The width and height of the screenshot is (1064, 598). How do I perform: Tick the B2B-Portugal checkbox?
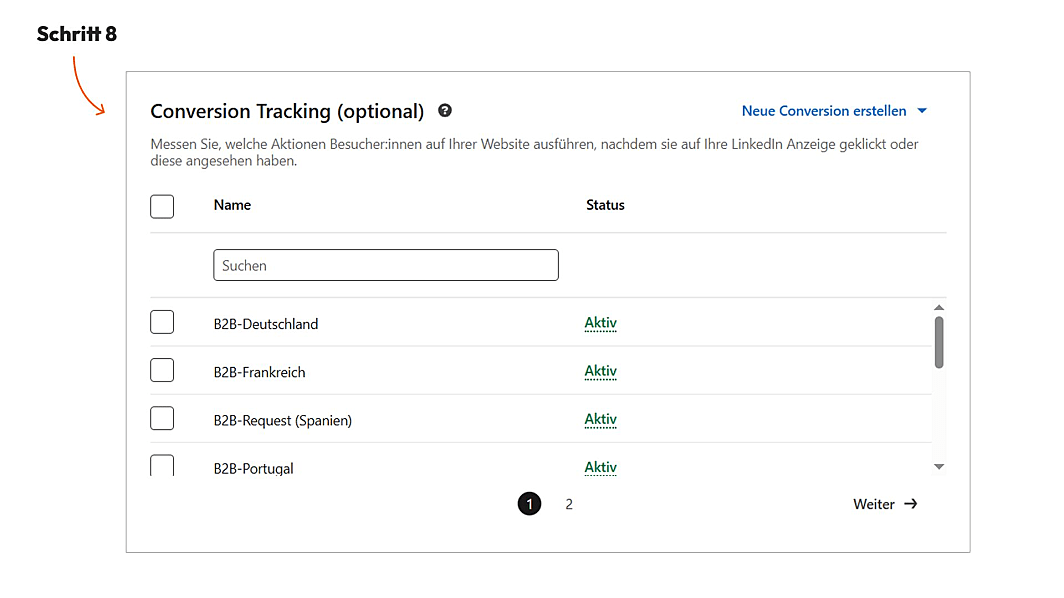(x=162, y=465)
